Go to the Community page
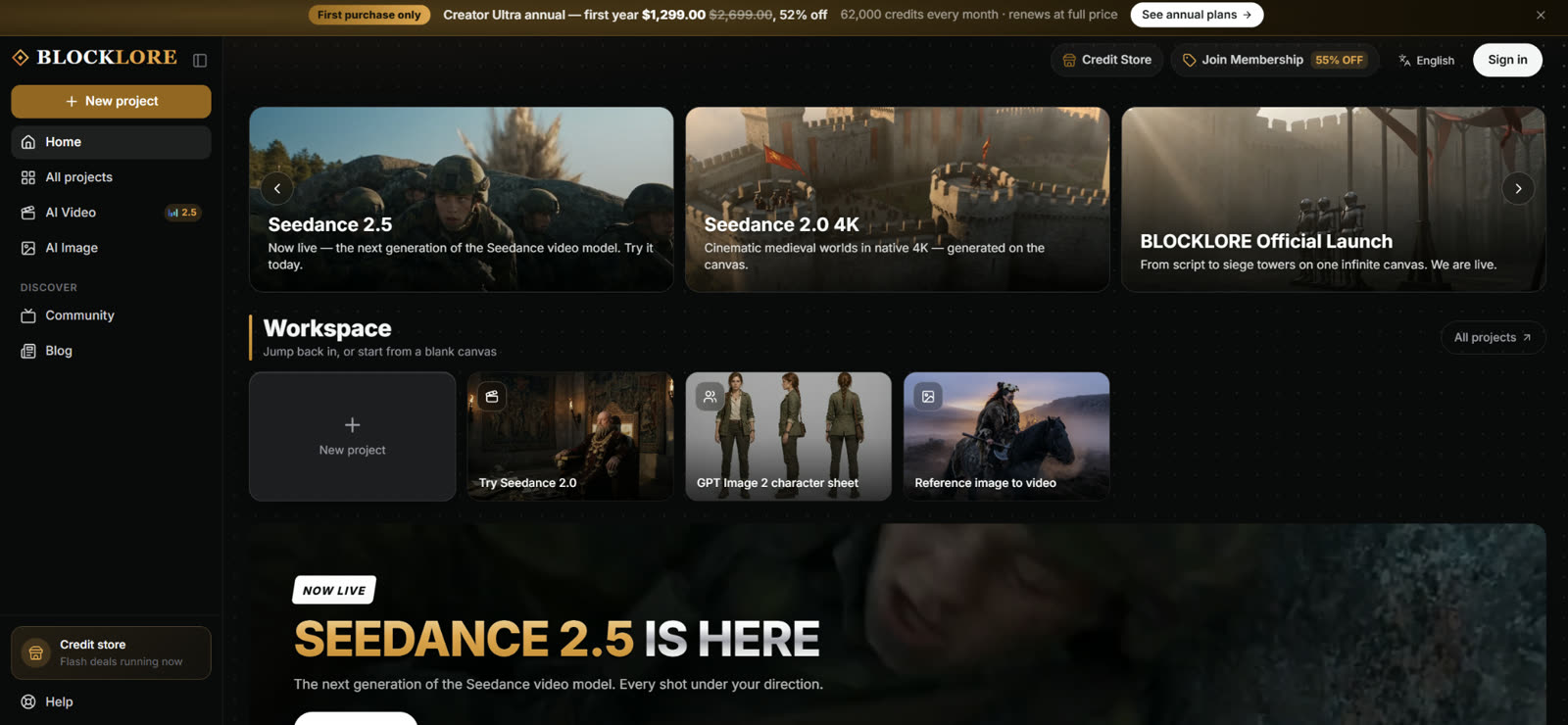 point(111,315)
